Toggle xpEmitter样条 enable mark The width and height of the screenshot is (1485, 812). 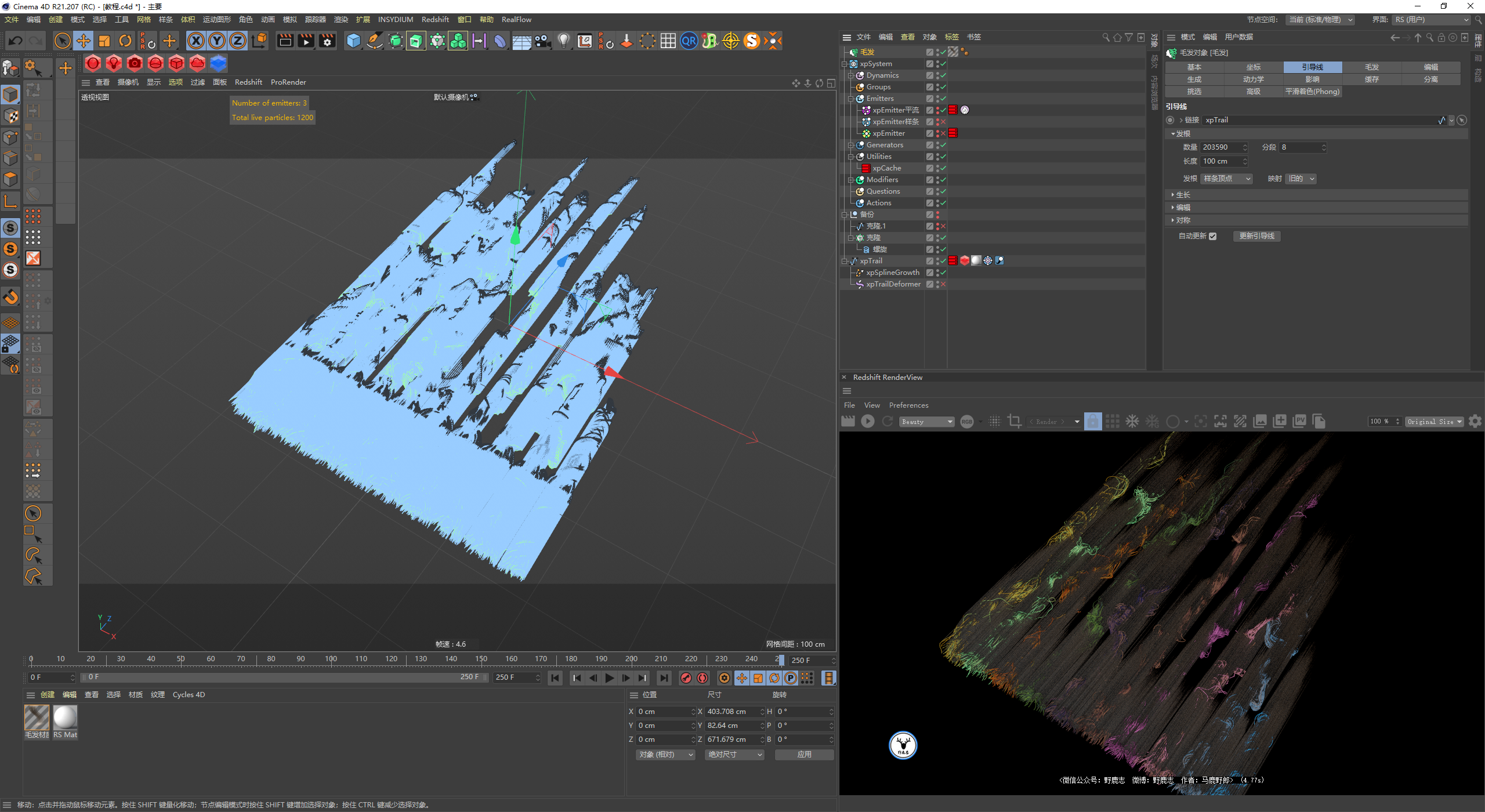(x=943, y=122)
